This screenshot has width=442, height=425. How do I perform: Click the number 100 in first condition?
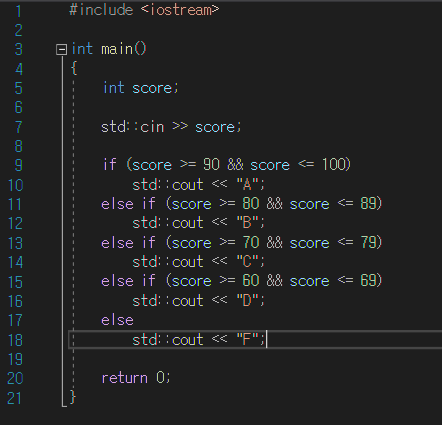334,165
